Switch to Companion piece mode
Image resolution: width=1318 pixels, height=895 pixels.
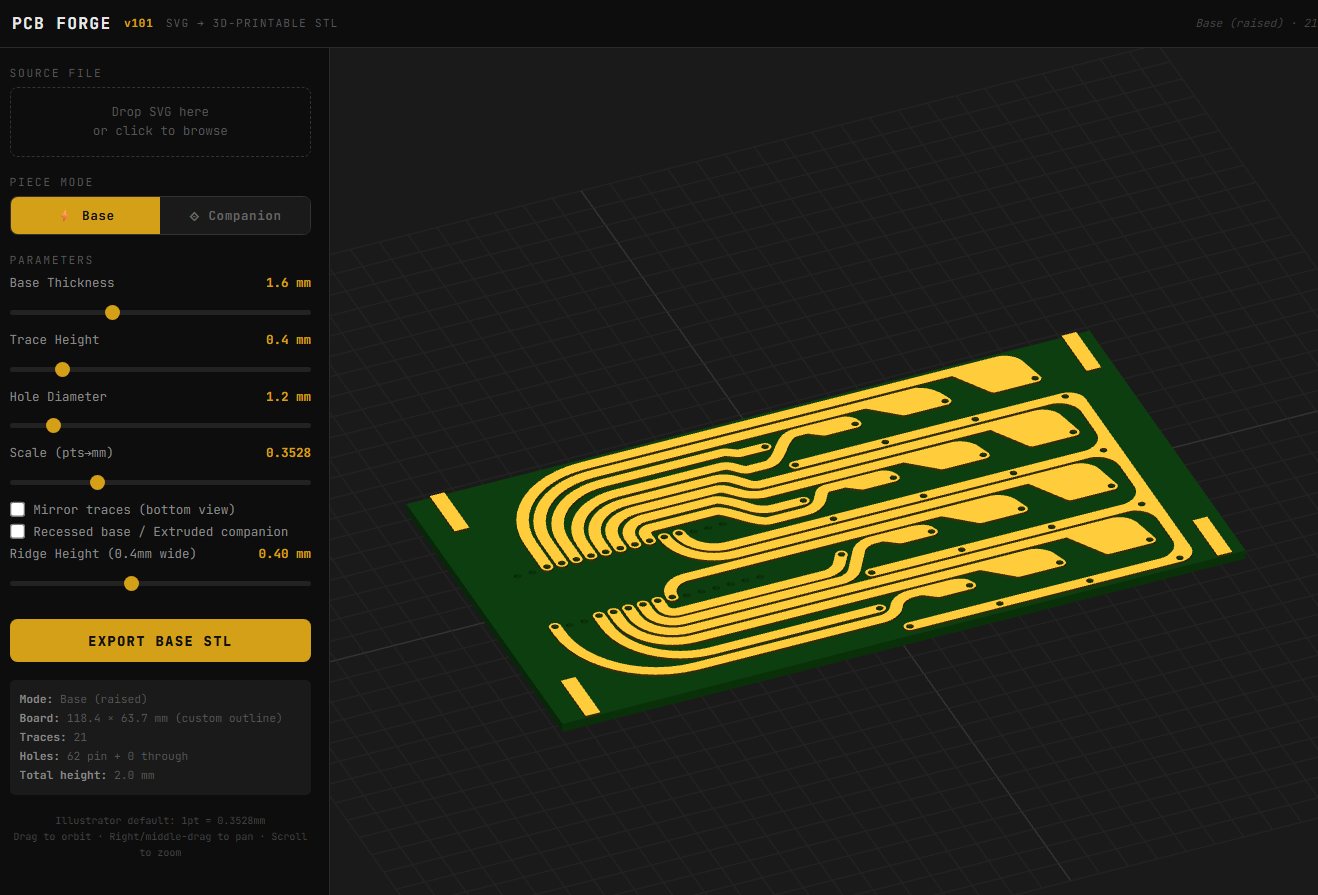pyautogui.click(x=235, y=215)
